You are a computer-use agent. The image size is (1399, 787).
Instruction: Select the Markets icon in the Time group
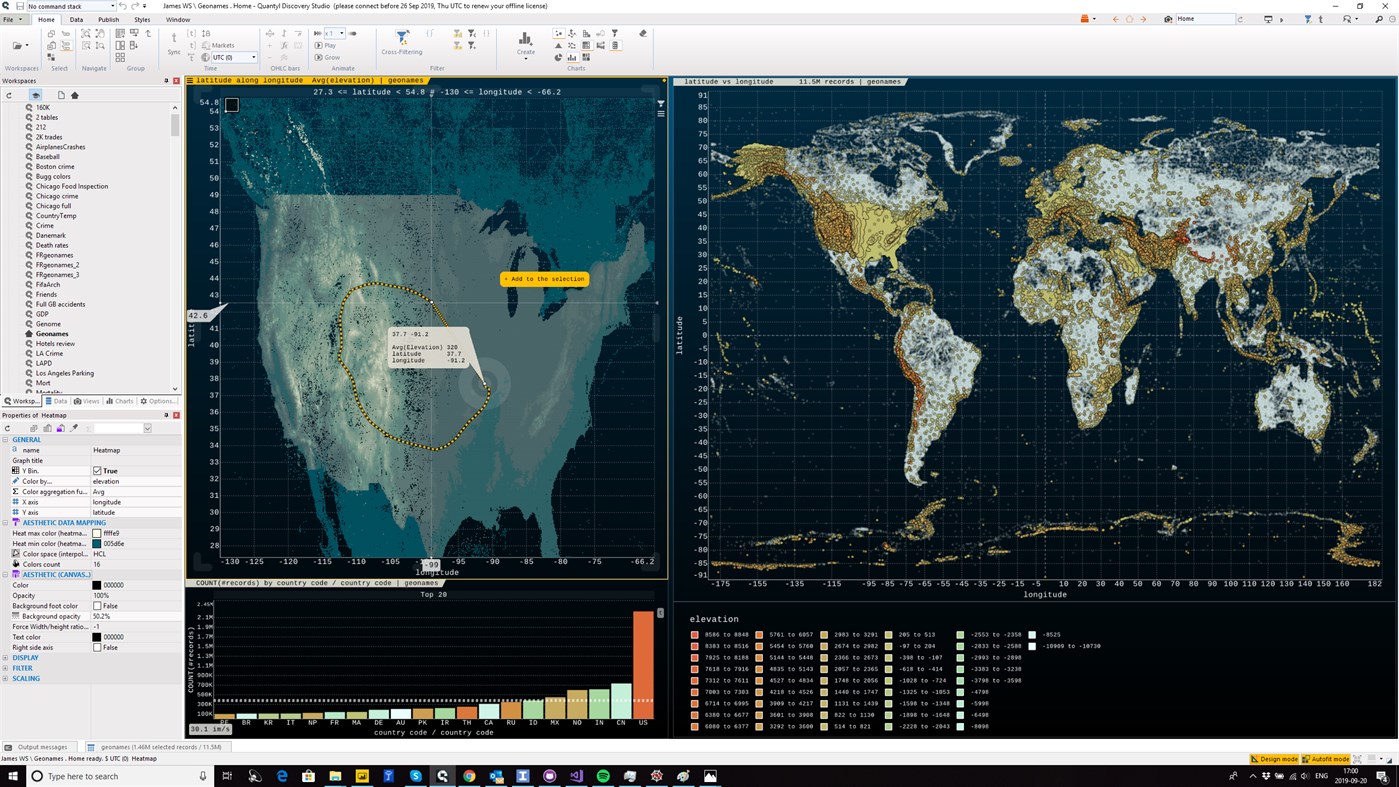tap(205, 44)
